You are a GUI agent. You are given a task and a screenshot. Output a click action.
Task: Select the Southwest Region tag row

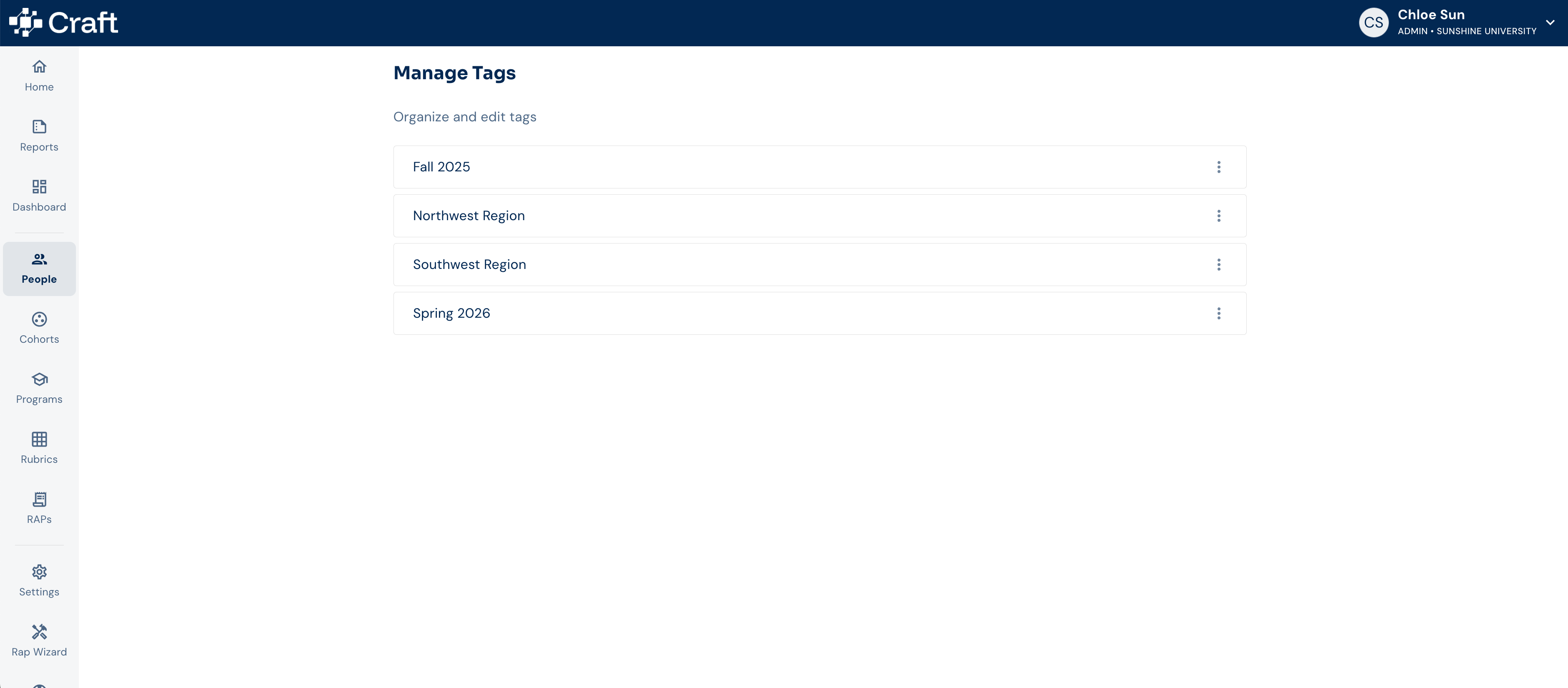point(819,264)
